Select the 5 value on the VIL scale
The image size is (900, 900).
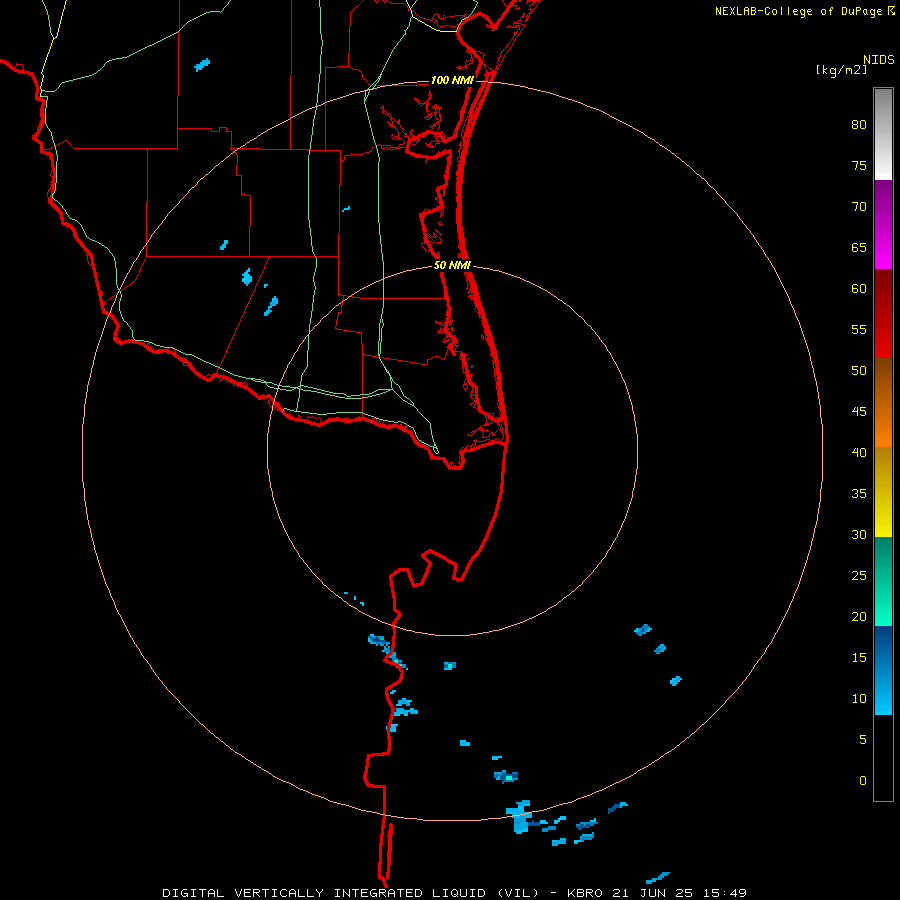pos(863,739)
